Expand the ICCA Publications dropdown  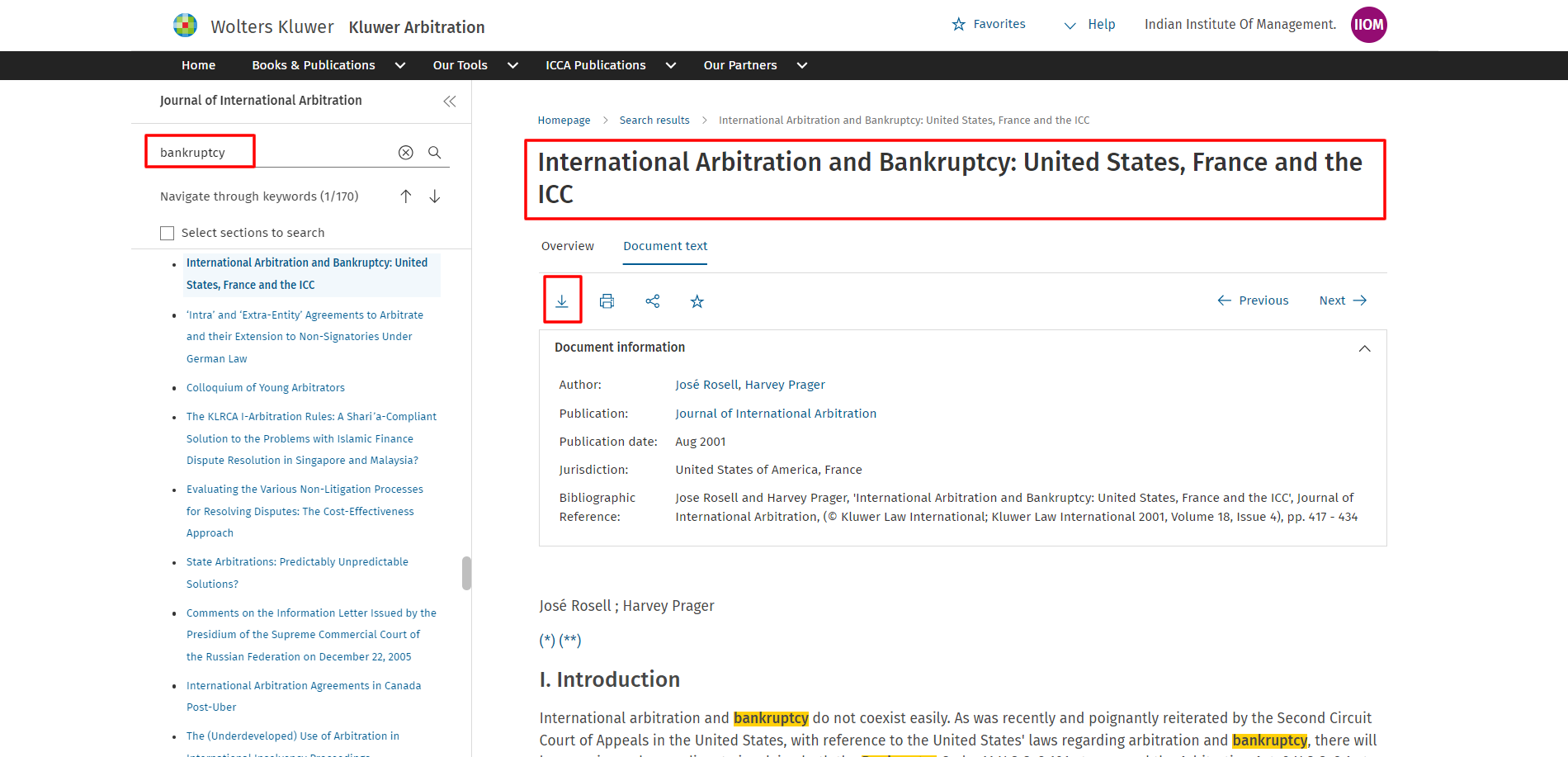coord(671,66)
